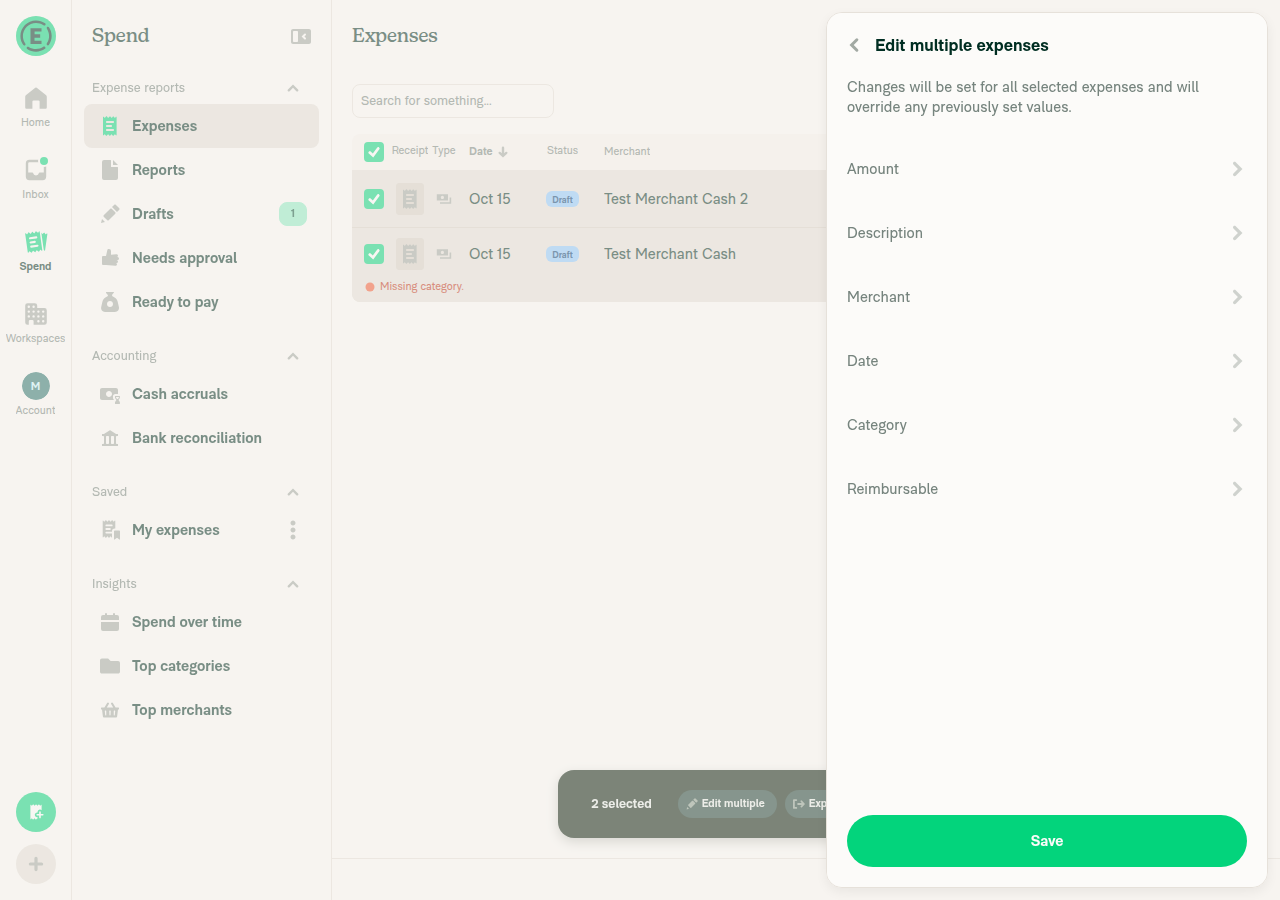Image resolution: width=1280 pixels, height=900 pixels.
Task: Collapse the Insights section
Action: click(x=293, y=584)
